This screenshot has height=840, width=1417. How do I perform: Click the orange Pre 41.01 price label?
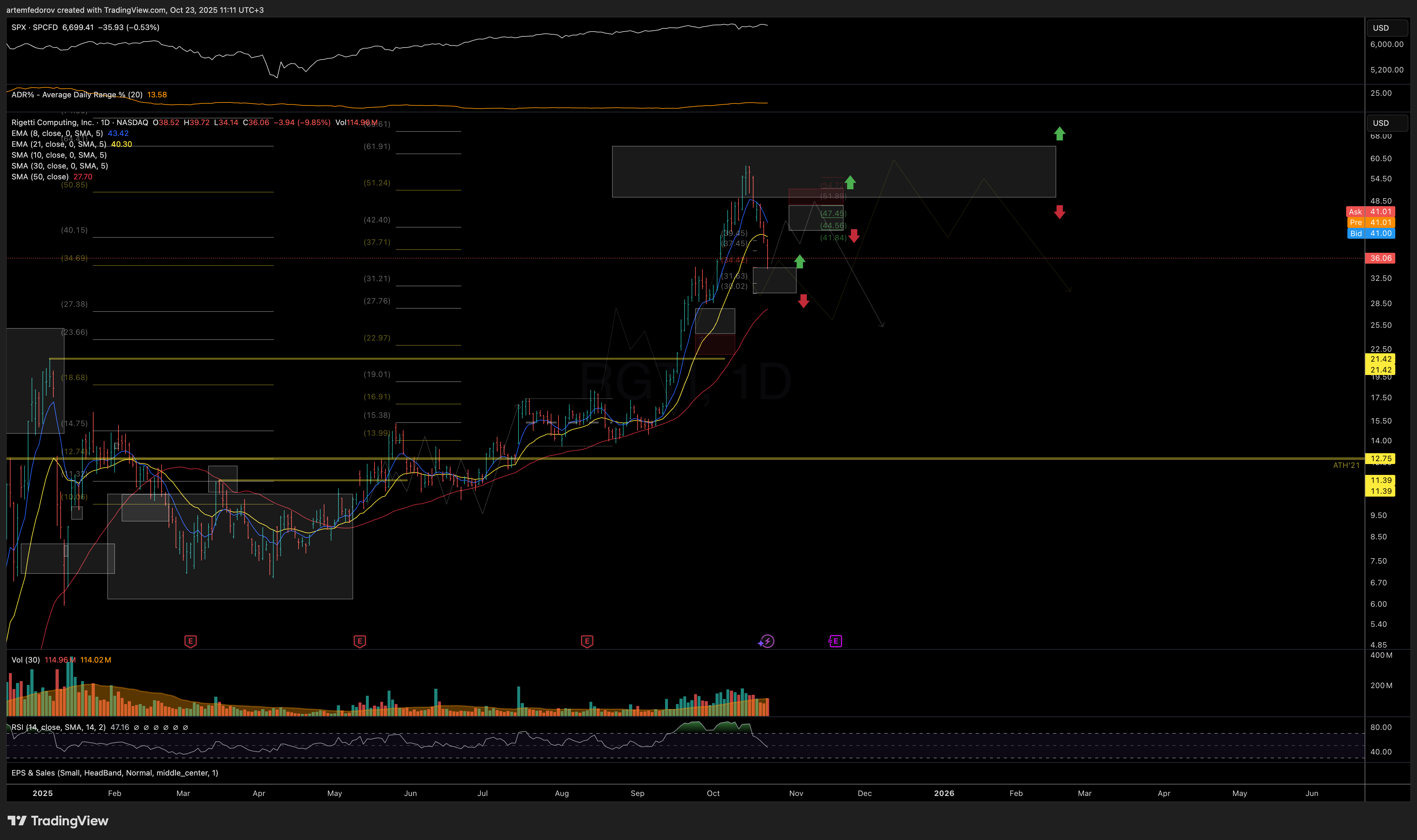point(1371,222)
